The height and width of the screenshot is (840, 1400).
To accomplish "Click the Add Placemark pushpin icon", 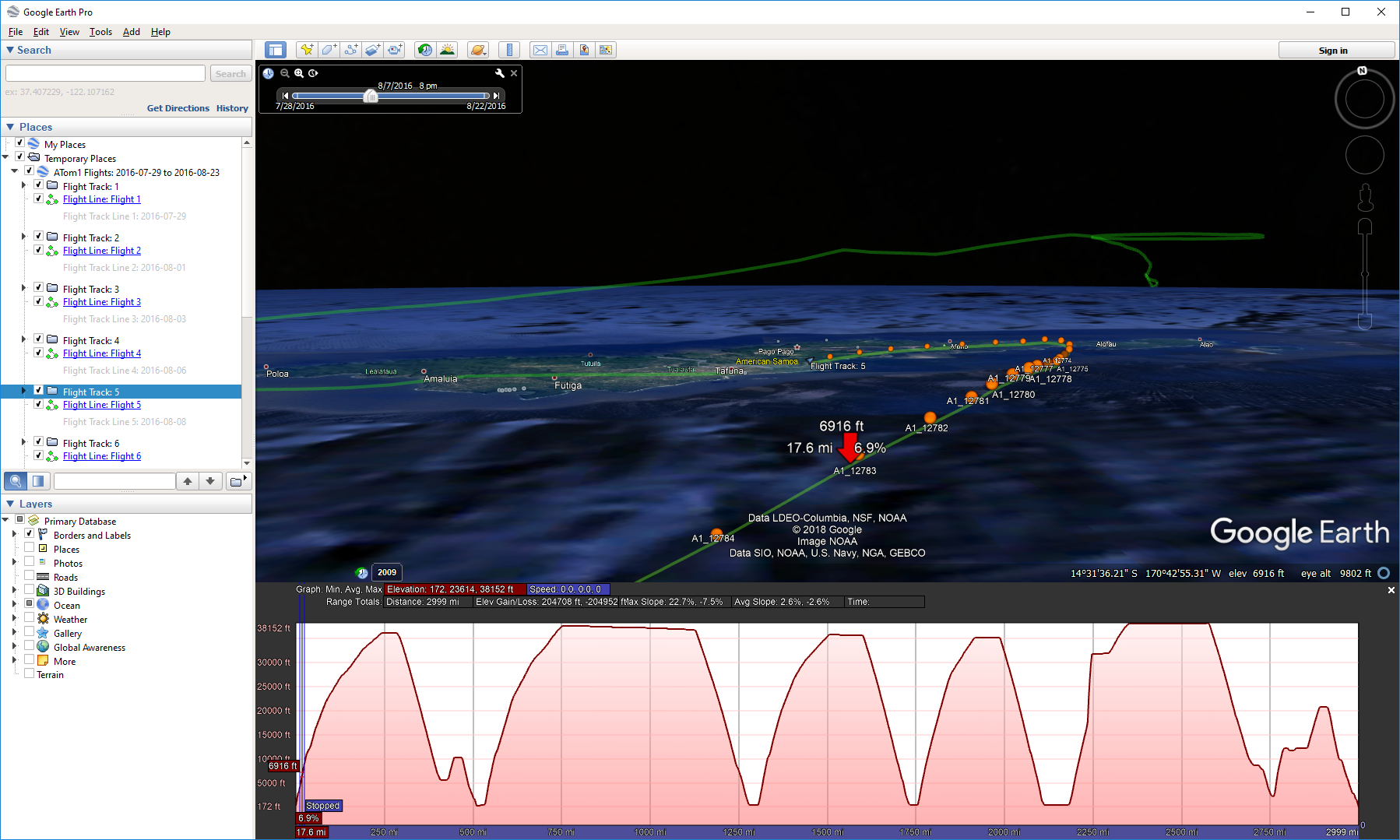I will tap(307, 50).
